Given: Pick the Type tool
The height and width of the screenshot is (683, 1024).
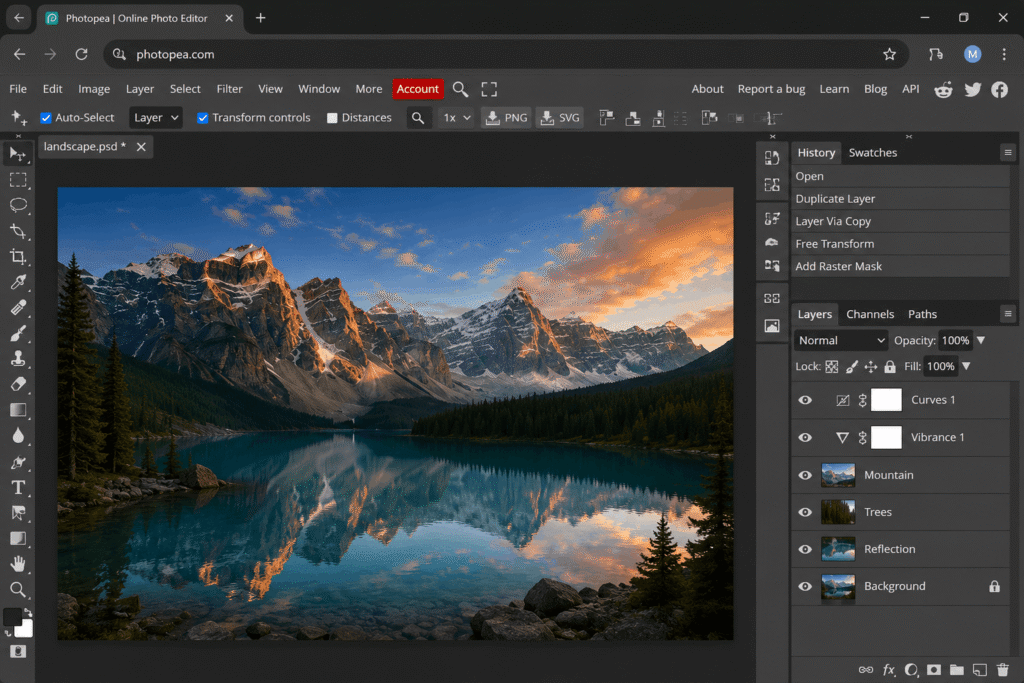Looking at the screenshot, I should click(x=18, y=488).
